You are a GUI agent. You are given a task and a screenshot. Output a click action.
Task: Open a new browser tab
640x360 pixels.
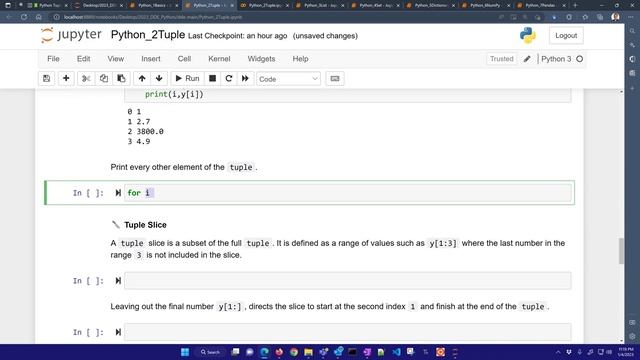point(576,5)
